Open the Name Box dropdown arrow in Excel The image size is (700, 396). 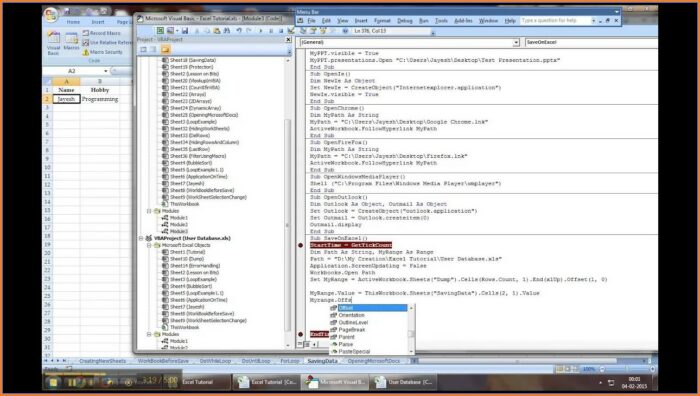pos(106,71)
